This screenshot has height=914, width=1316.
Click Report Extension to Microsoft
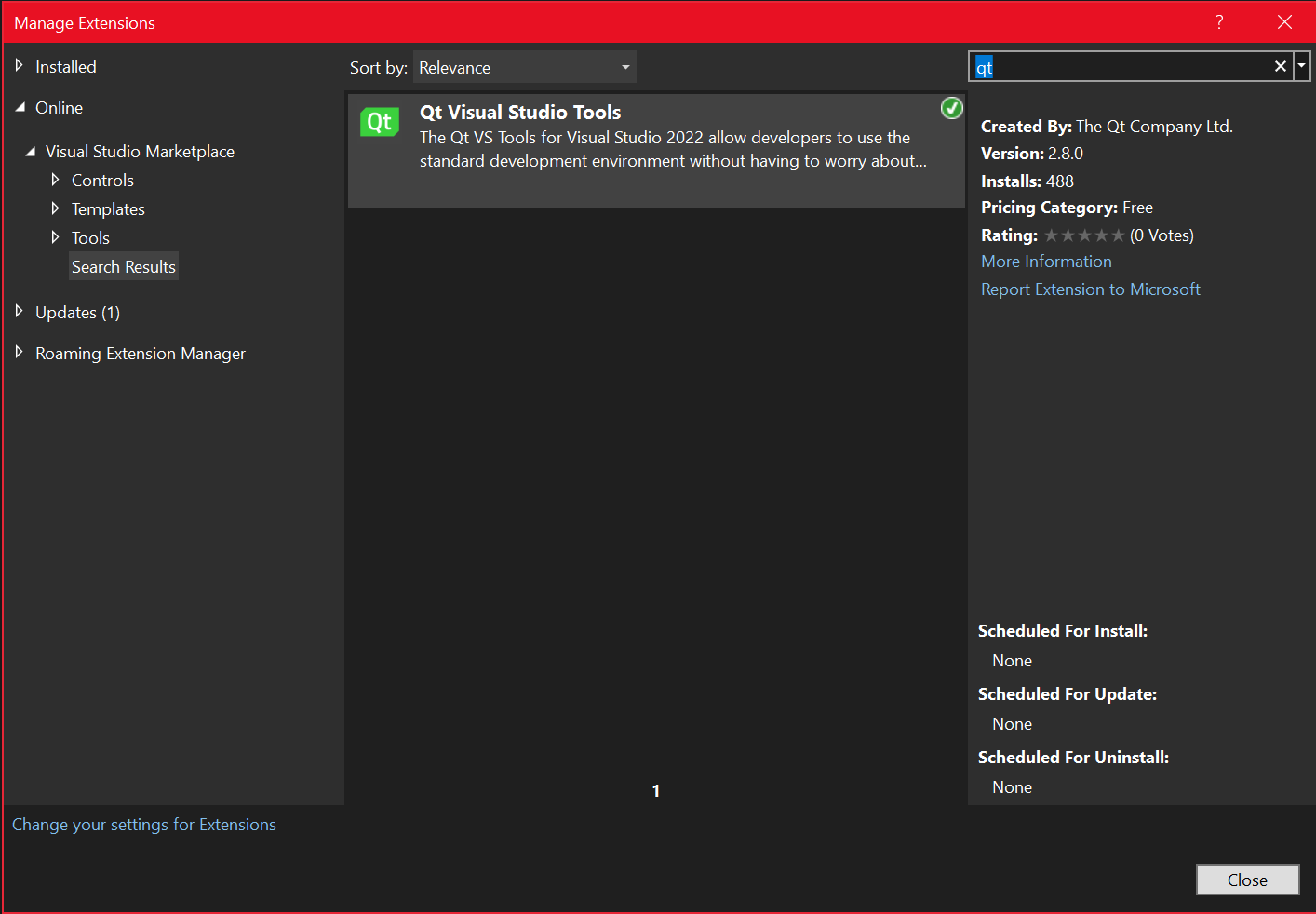pyautogui.click(x=1090, y=289)
